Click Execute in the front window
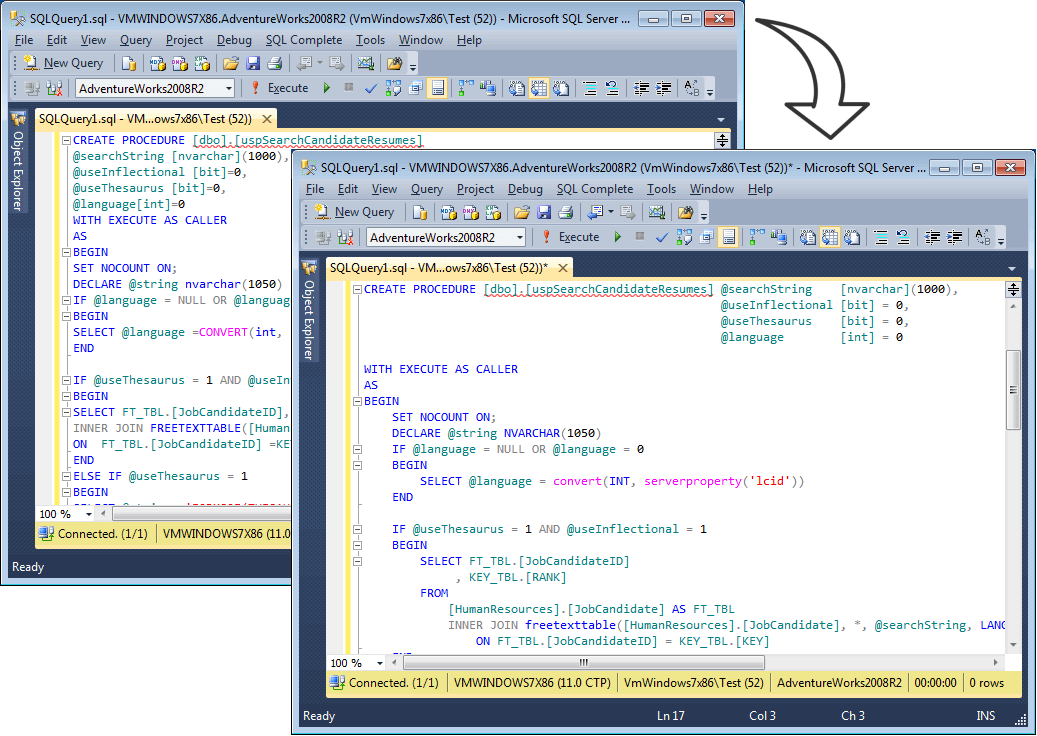Image resolution: width=1037 pixels, height=736 pixels. tap(571, 237)
